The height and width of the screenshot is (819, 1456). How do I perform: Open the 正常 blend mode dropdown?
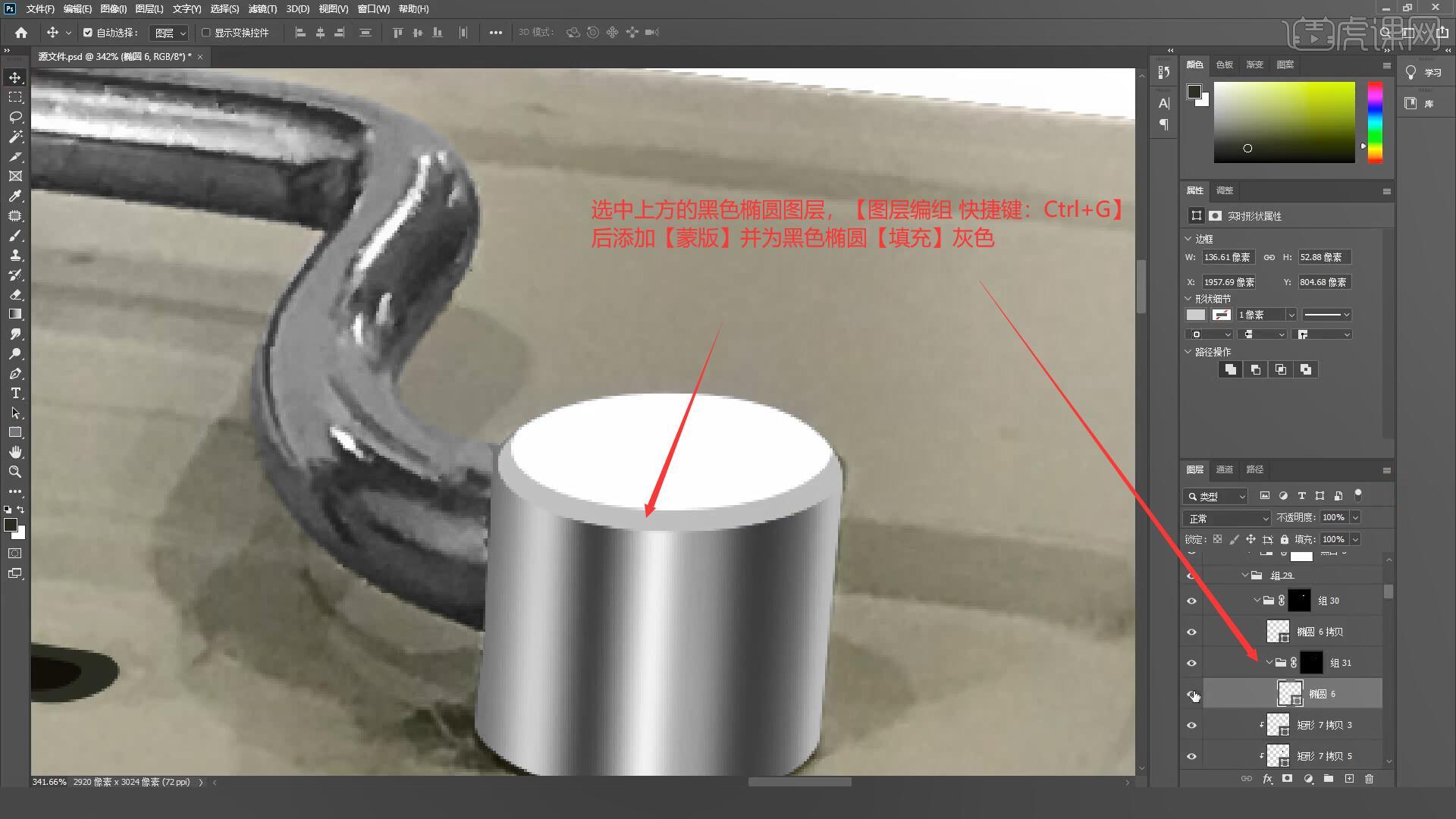coord(1226,518)
